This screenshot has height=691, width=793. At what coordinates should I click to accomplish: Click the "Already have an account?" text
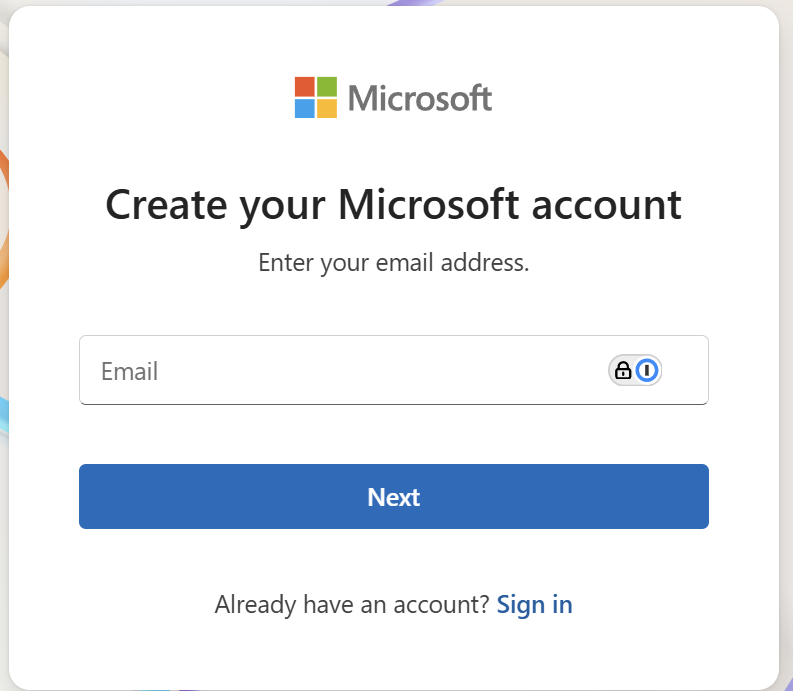pos(352,604)
